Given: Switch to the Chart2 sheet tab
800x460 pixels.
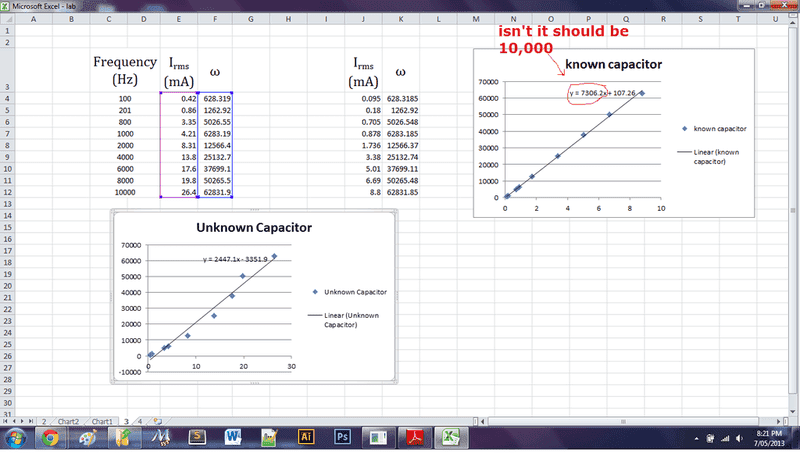Looking at the screenshot, I should coord(68,421).
